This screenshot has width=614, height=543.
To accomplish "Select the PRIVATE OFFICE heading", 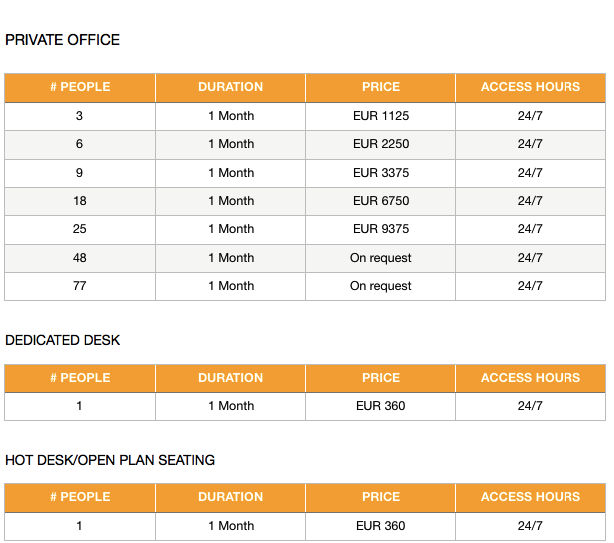I will pyautogui.click(x=62, y=40).
